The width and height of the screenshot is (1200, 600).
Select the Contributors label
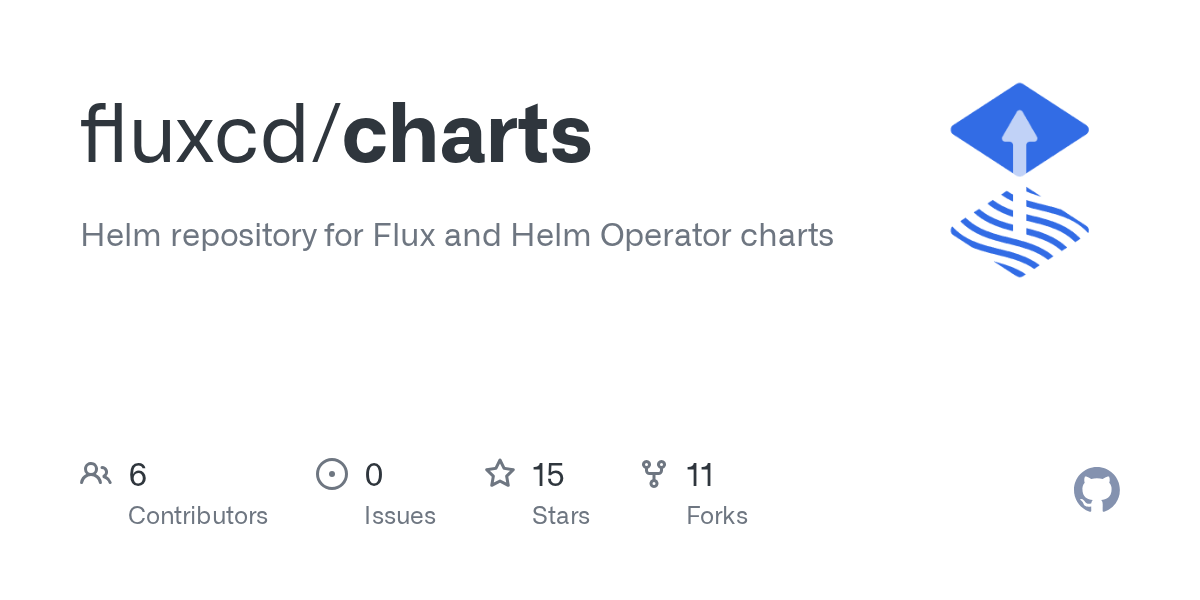pos(198,516)
